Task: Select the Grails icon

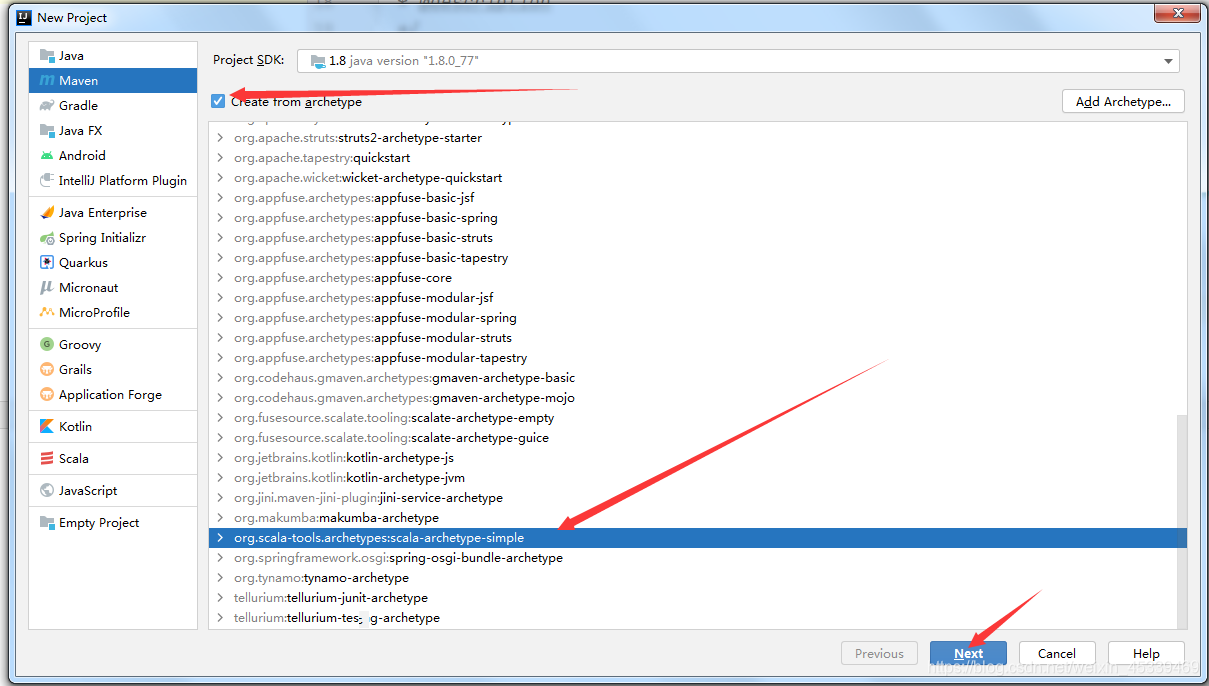Action: point(46,370)
